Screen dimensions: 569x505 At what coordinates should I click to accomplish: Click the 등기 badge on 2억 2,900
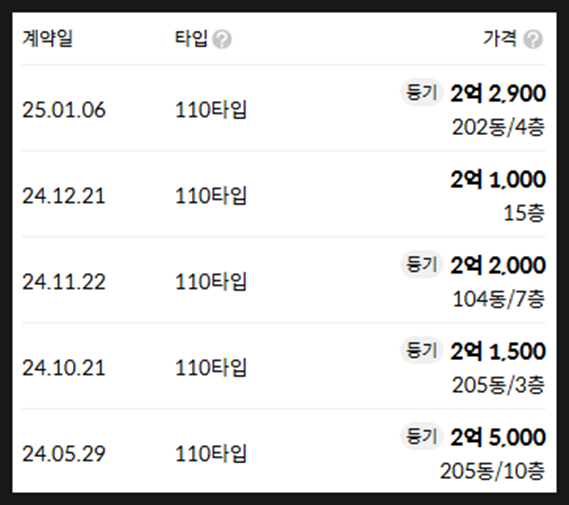(421, 93)
